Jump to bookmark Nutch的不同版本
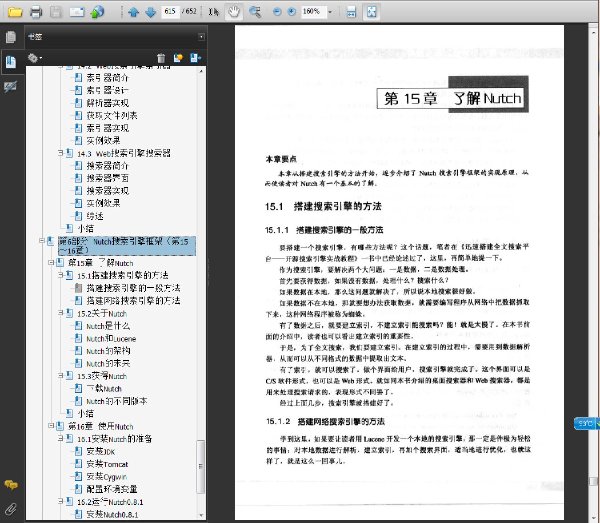The width and height of the screenshot is (600, 523). [x=116, y=401]
